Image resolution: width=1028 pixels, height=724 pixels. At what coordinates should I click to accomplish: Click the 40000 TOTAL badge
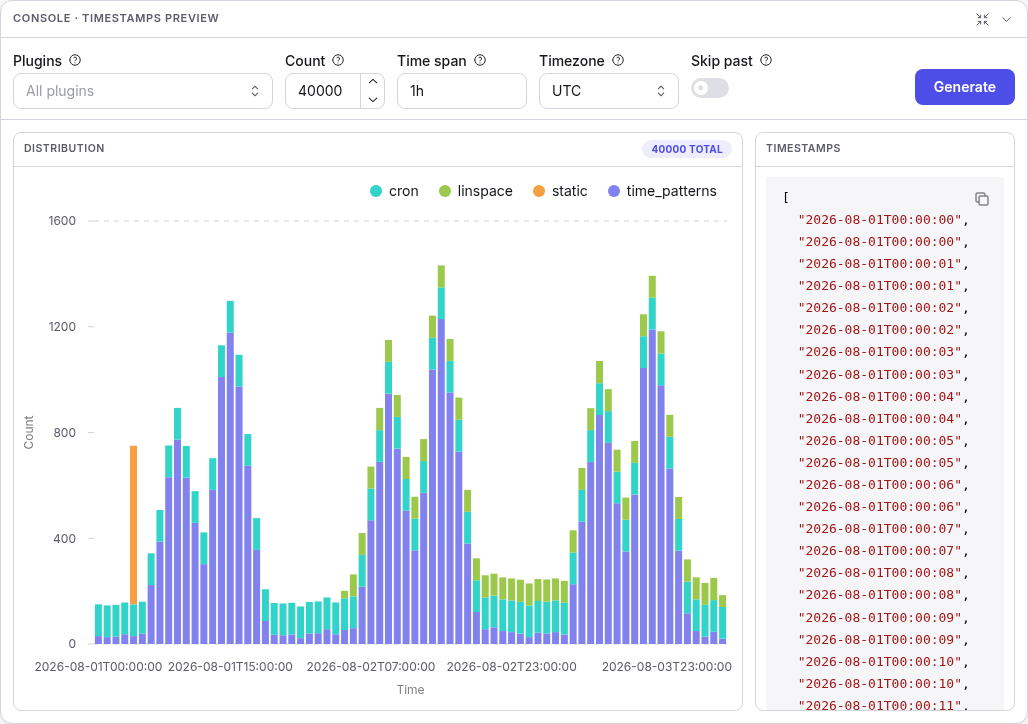coord(686,149)
